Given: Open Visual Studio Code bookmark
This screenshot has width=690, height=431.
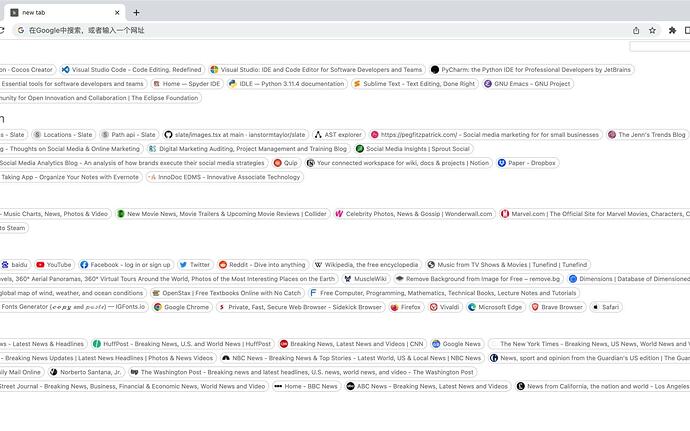Looking at the screenshot, I should [132, 70].
